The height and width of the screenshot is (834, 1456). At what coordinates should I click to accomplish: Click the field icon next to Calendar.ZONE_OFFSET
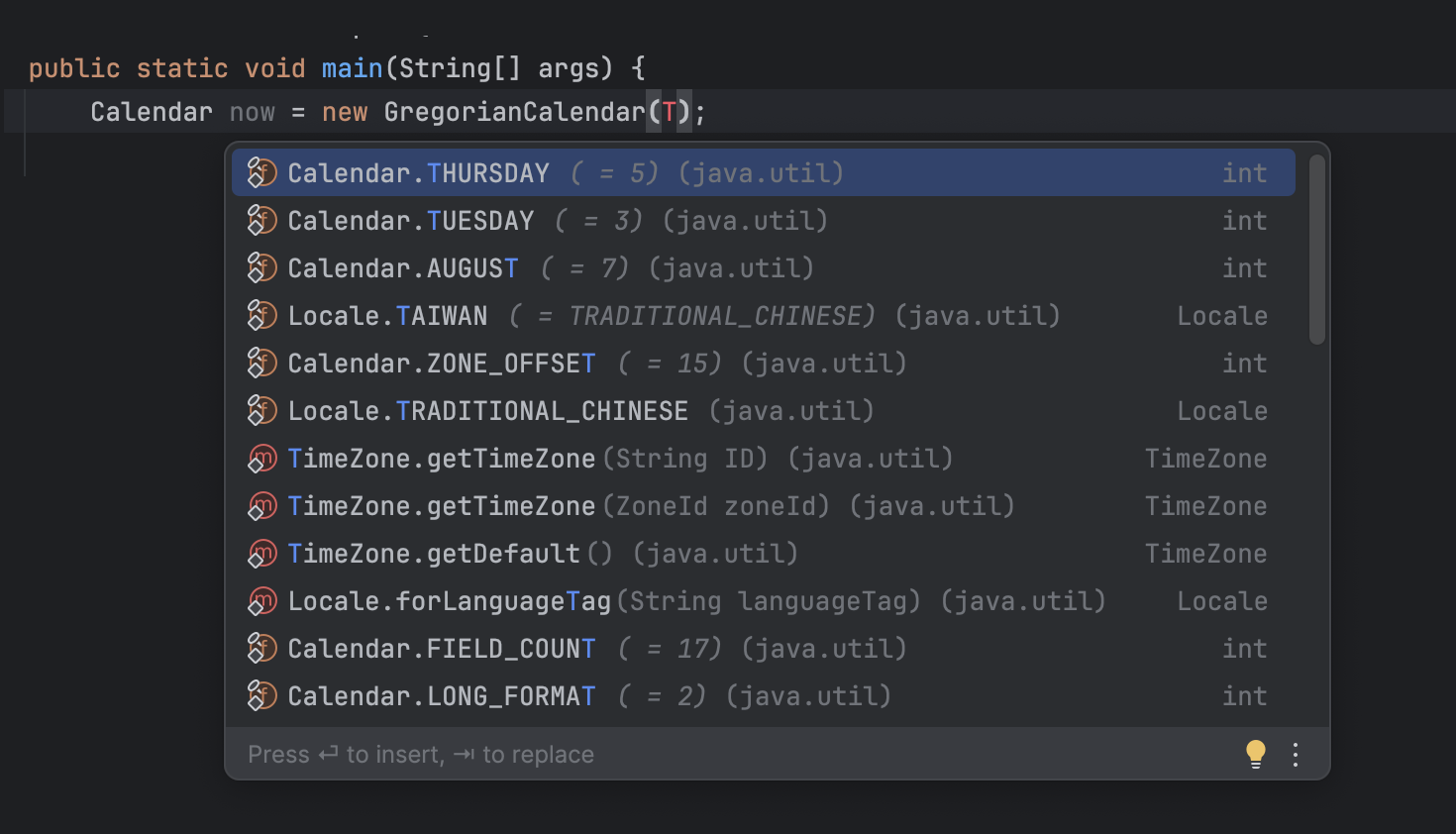(x=261, y=363)
